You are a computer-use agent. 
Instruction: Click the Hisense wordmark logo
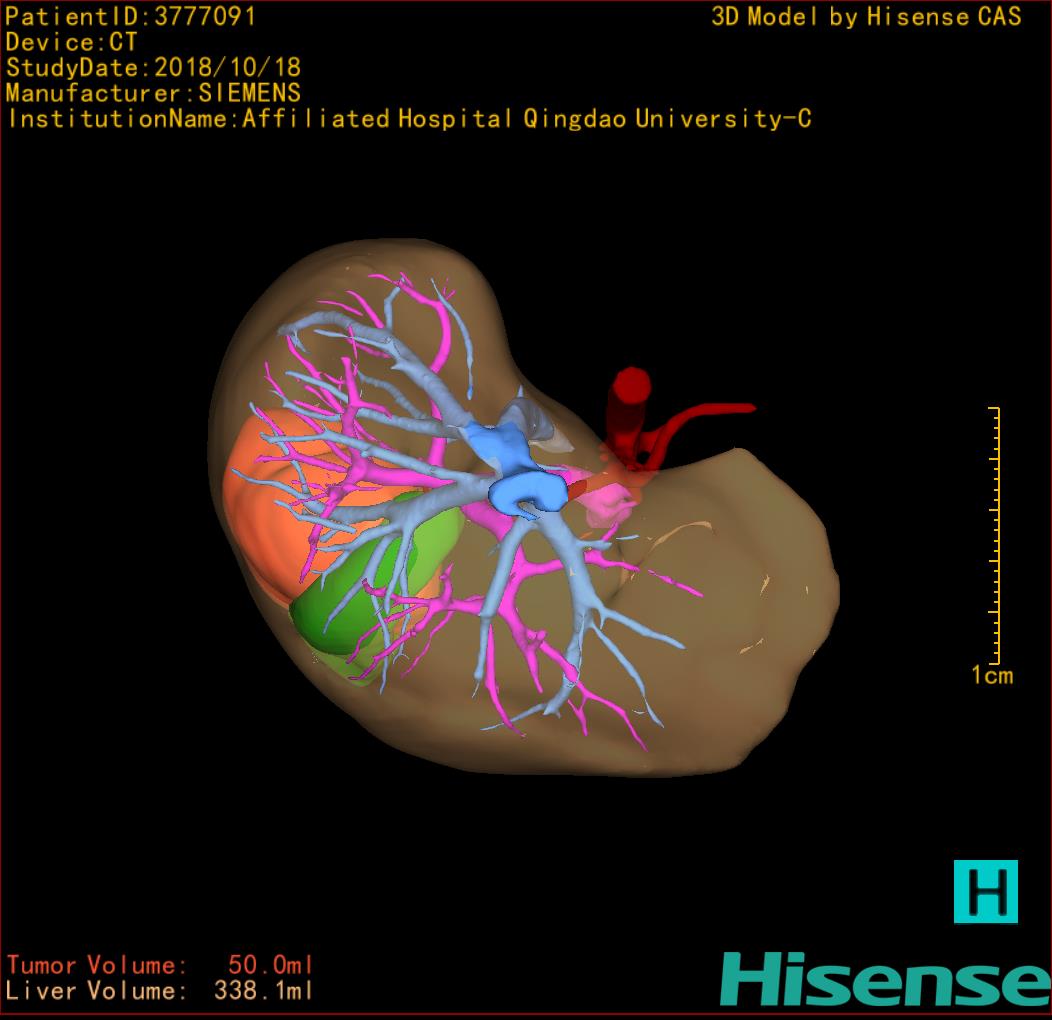(885, 978)
